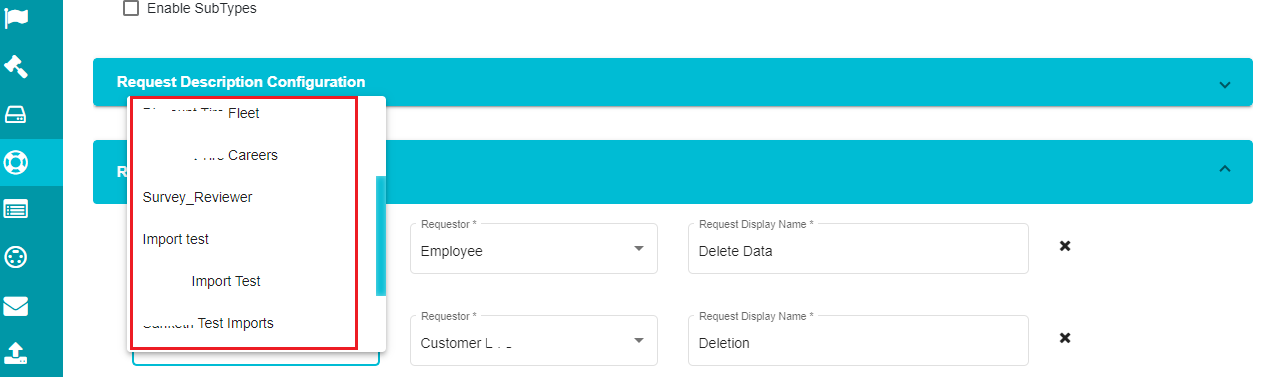The image size is (1263, 377).
Task: Collapse the second section using the up chevron
Action: click(x=1225, y=169)
